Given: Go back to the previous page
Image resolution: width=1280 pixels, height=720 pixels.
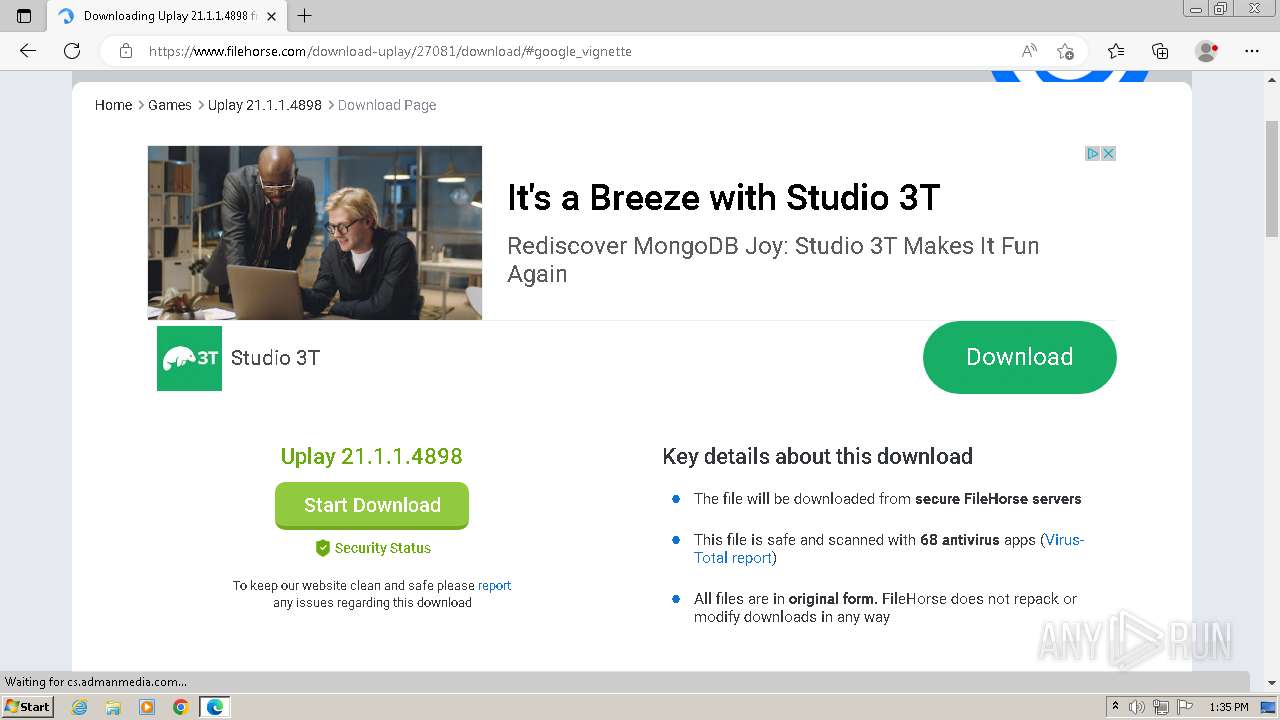Looking at the screenshot, I should pos(28,51).
